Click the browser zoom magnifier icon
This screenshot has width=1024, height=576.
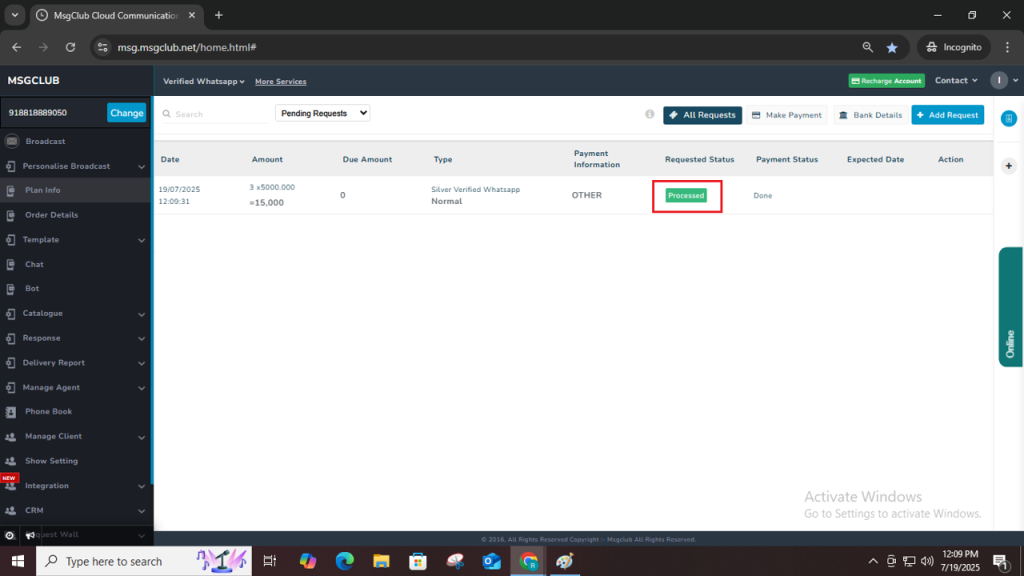867,47
